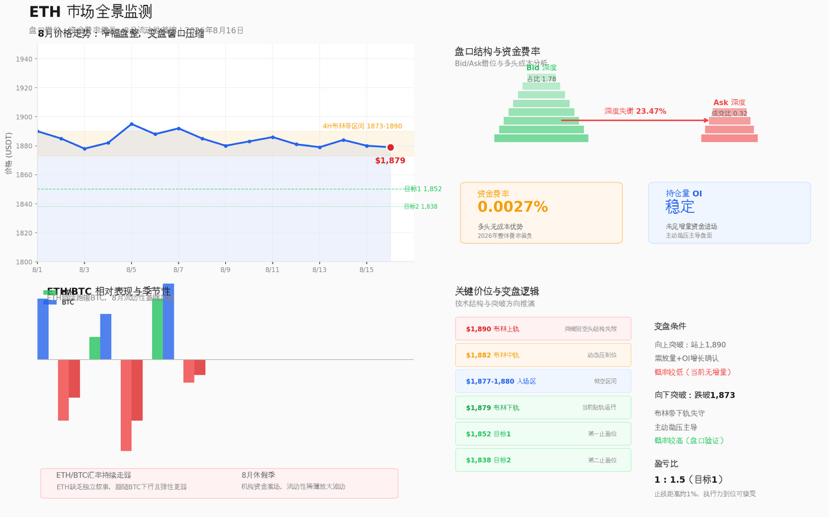The image size is (829, 517).
Task: Click the 4H布林带区间 1873-1890 label
Action: point(362,126)
